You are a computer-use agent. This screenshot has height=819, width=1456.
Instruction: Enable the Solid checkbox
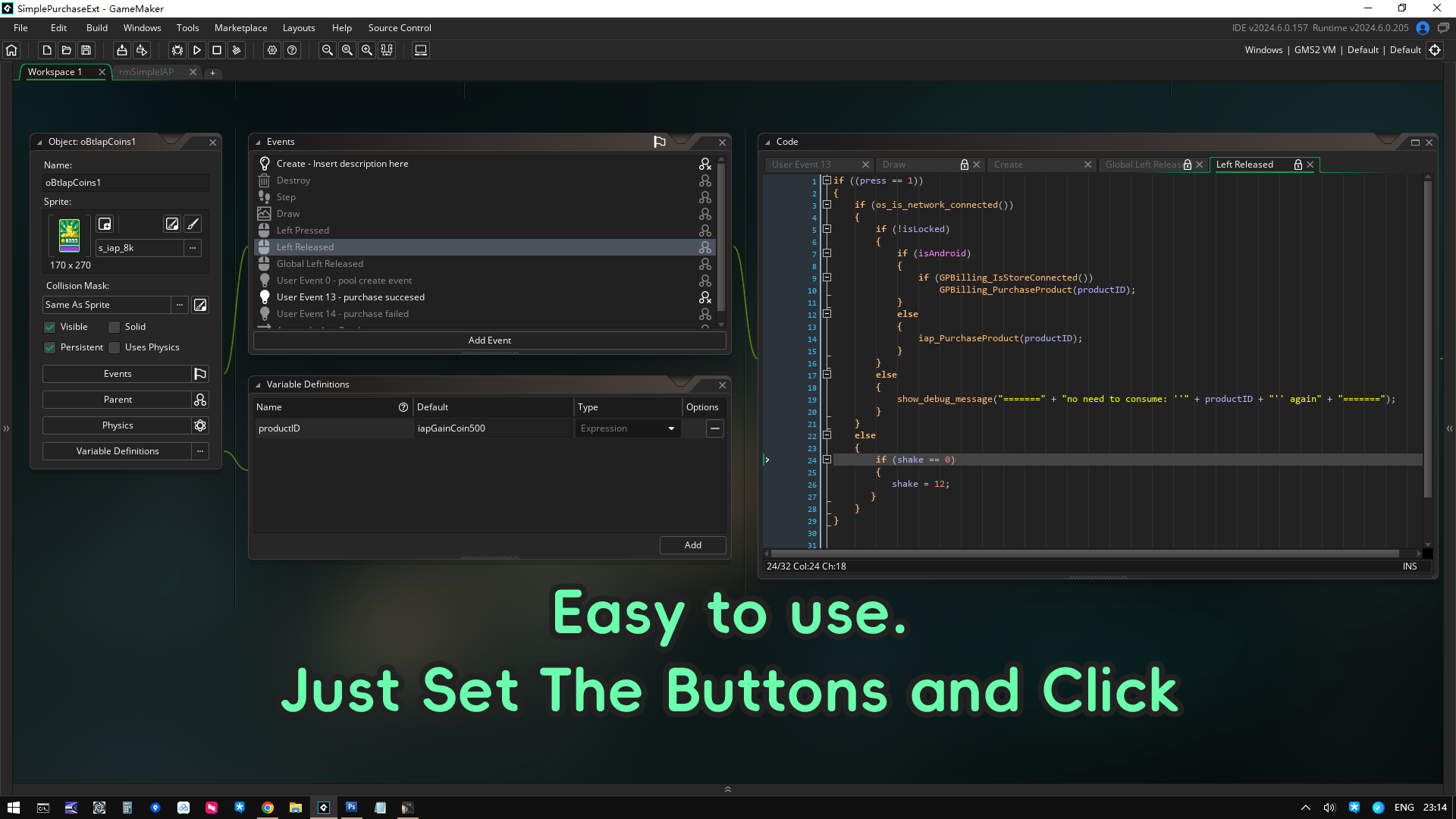point(114,327)
